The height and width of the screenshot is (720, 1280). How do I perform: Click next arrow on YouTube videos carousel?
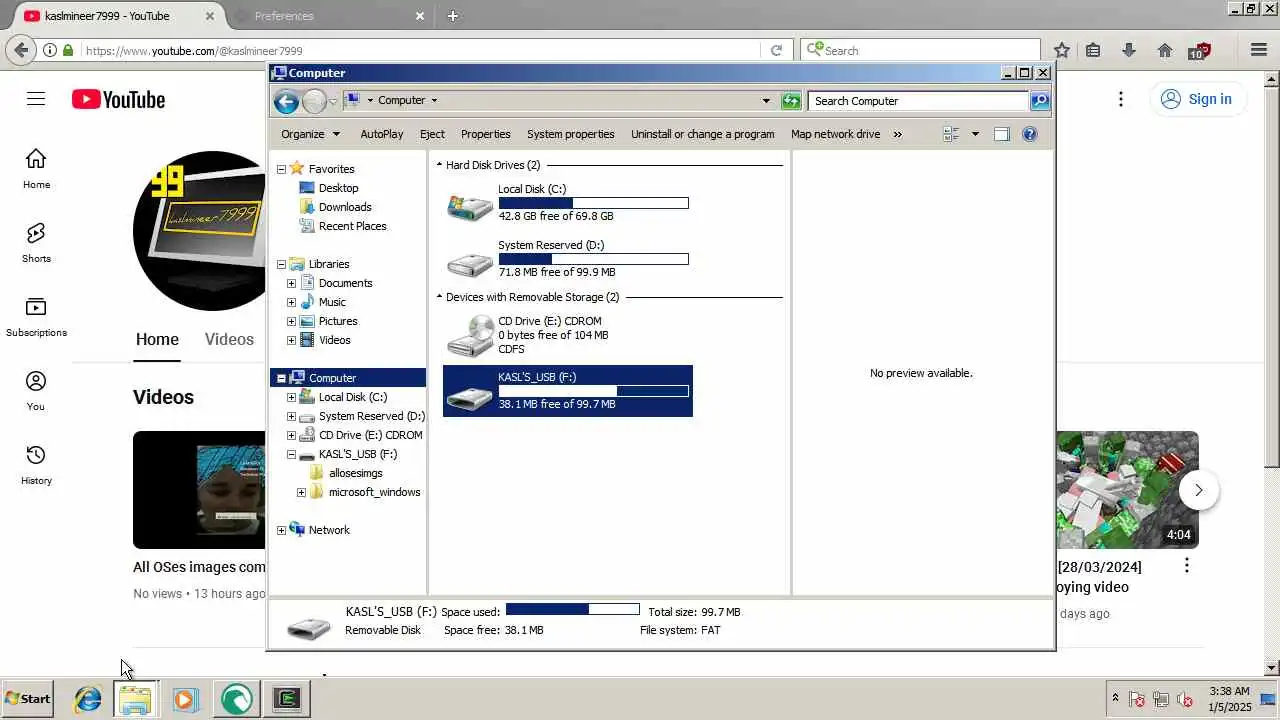click(x=1198, y=490)
